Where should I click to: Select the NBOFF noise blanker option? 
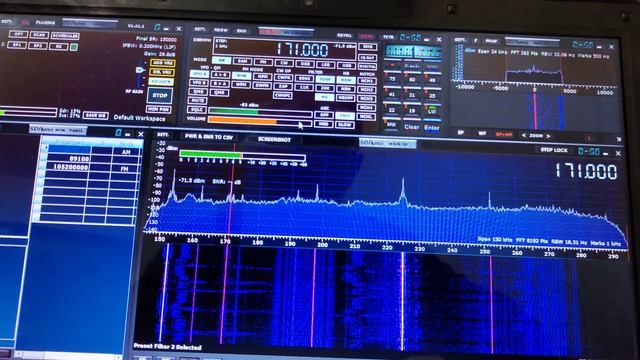[345, 98]
